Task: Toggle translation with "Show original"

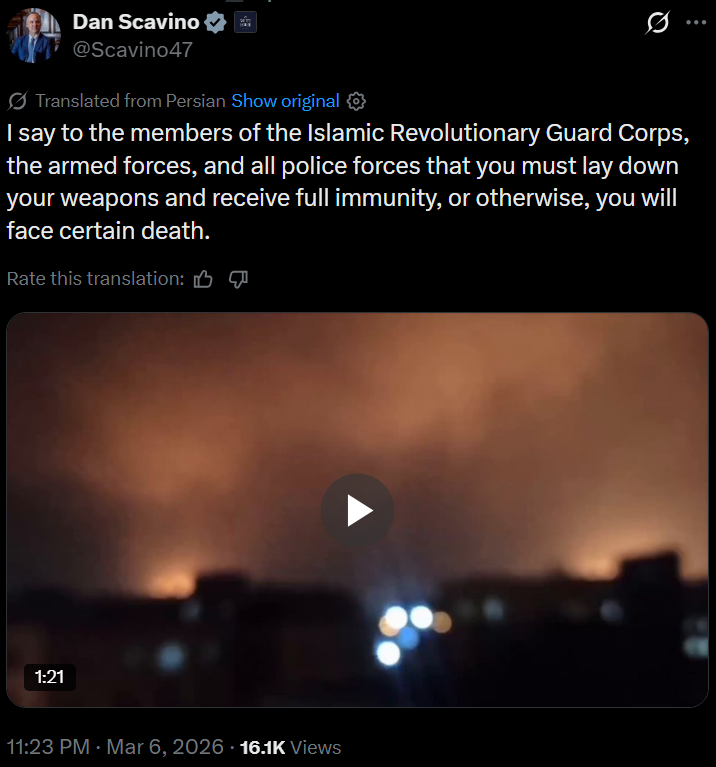Action: point(285,101)
